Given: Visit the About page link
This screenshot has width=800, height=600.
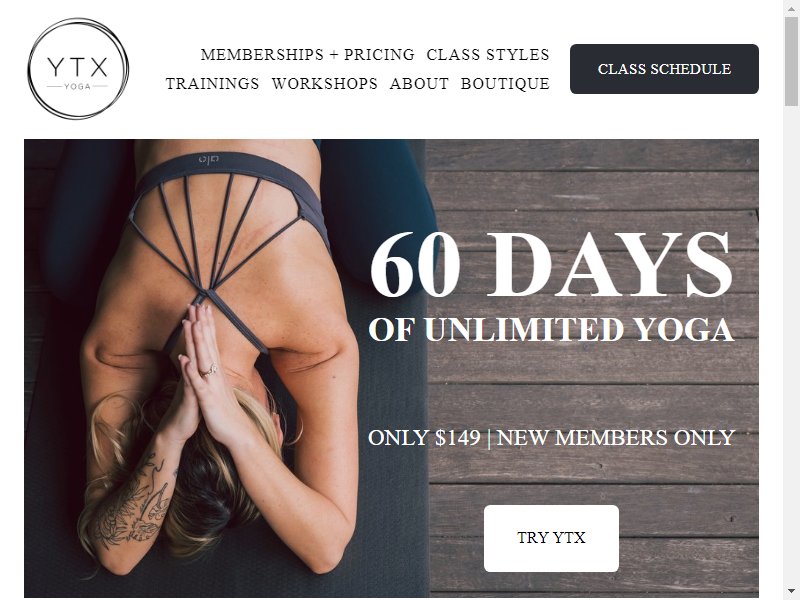Looking at the screenshot, I should click(x=419, y=84).
